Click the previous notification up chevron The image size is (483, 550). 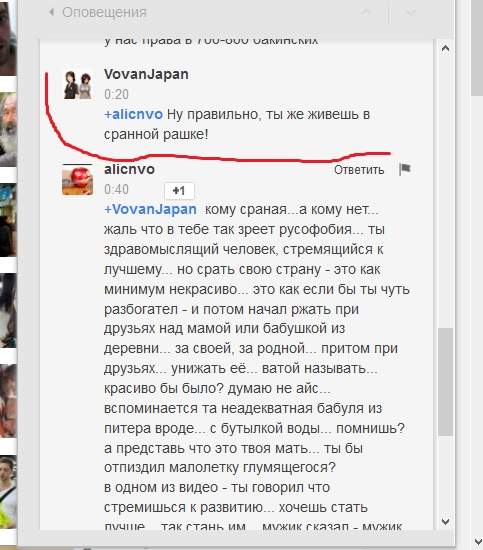[366, 13]
